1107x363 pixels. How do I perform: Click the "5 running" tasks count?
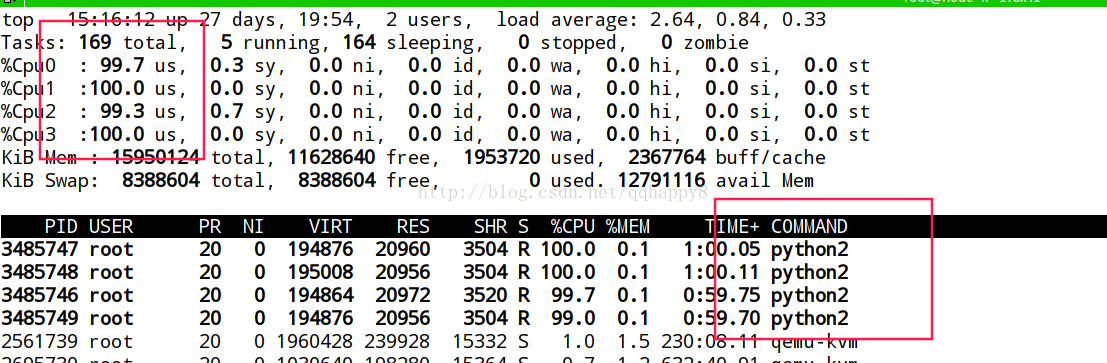tap(273, 44)
